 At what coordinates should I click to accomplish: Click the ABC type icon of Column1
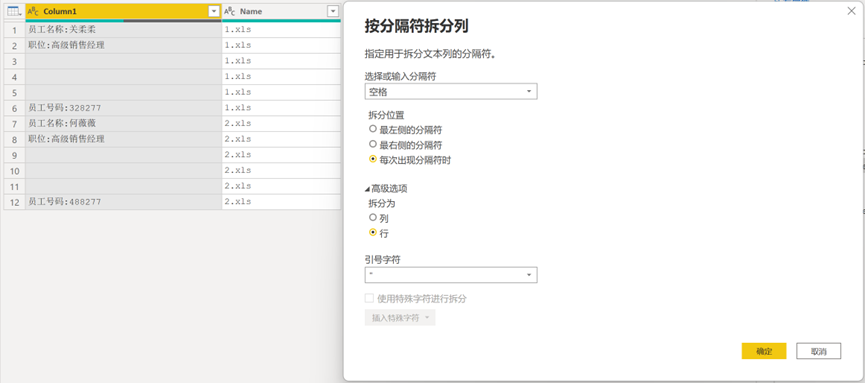tap(33, 12)
